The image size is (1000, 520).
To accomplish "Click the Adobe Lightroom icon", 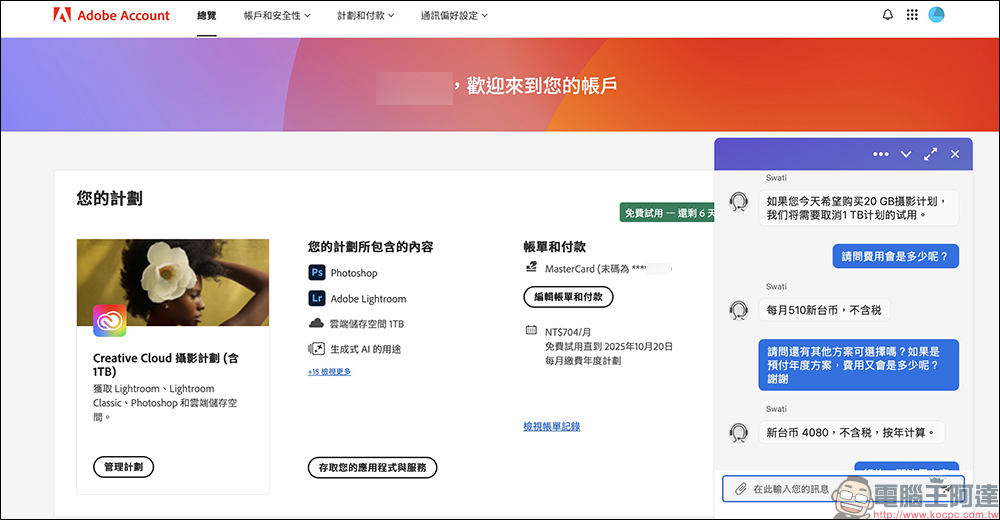I will [x=317, y=298].
